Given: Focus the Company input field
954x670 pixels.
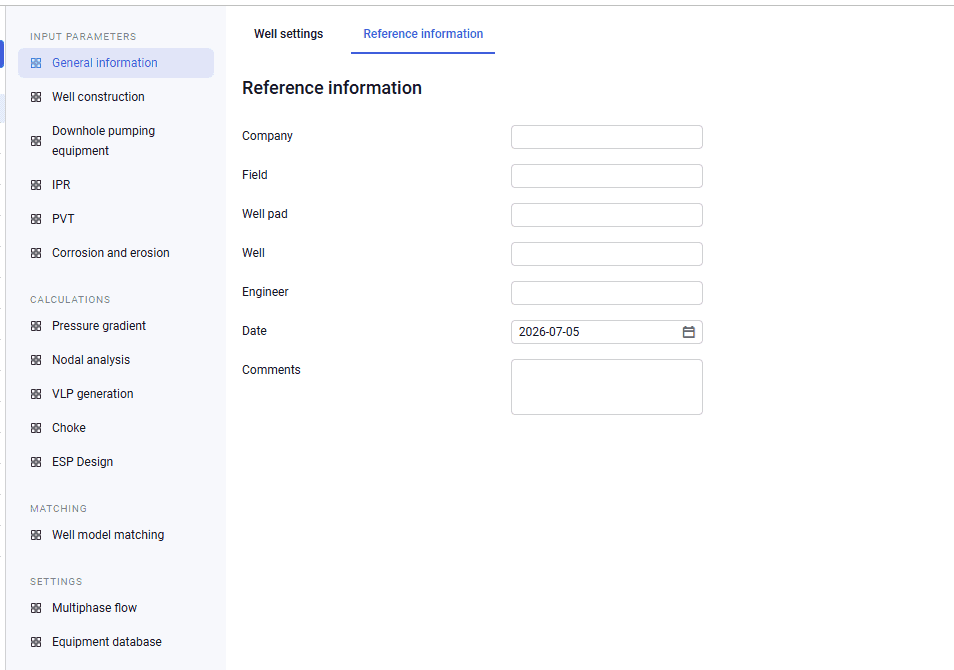Looking at the screenshot, I should click(x=607, y=137).
